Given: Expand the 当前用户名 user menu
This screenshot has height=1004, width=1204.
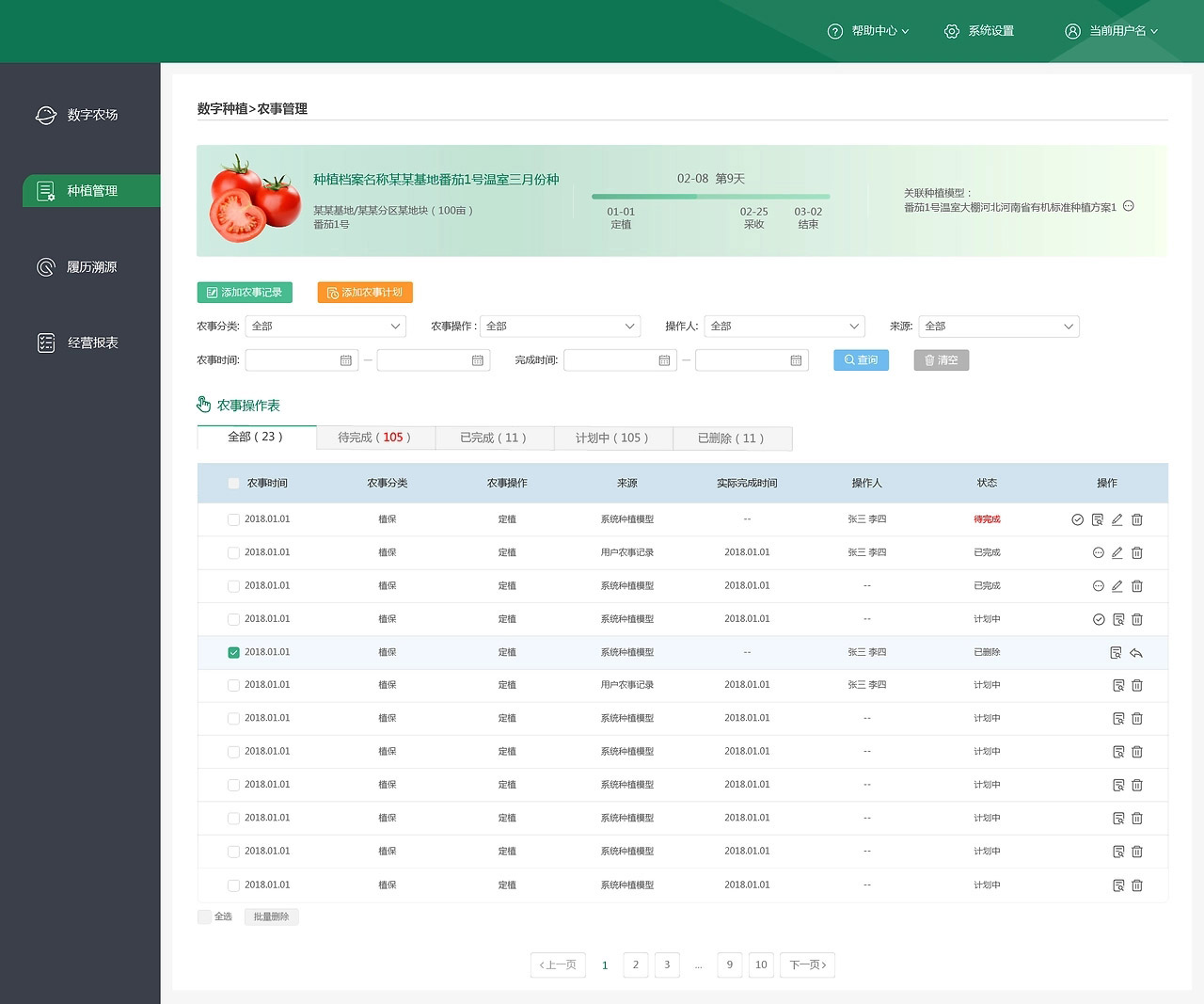Looking at the screenshot, I should [x=1112, y=31].
